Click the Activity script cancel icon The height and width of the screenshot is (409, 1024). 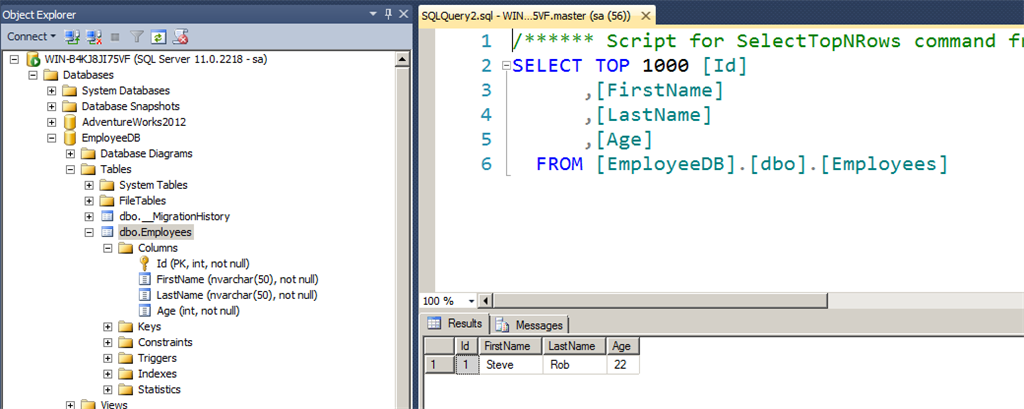pyautogui.click(x=181, y=37)
